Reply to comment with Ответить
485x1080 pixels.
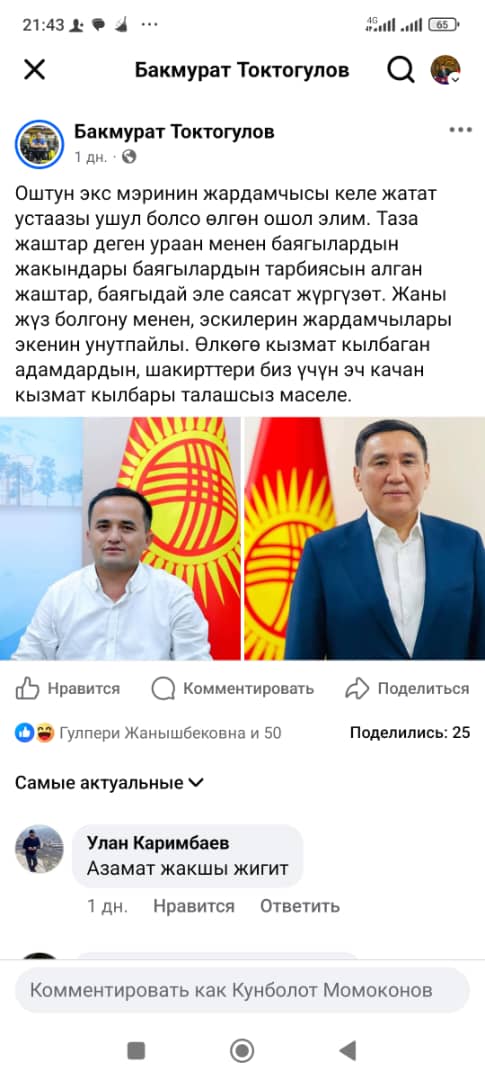pyautogui.click(x=300, y=906)
